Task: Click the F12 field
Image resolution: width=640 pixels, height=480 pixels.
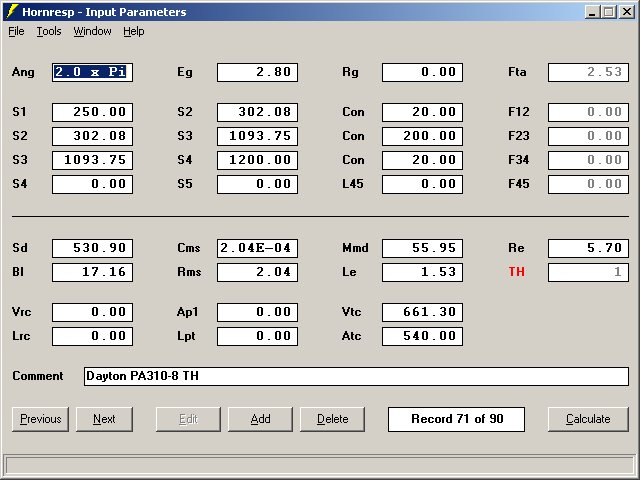Action: point(588,112)
